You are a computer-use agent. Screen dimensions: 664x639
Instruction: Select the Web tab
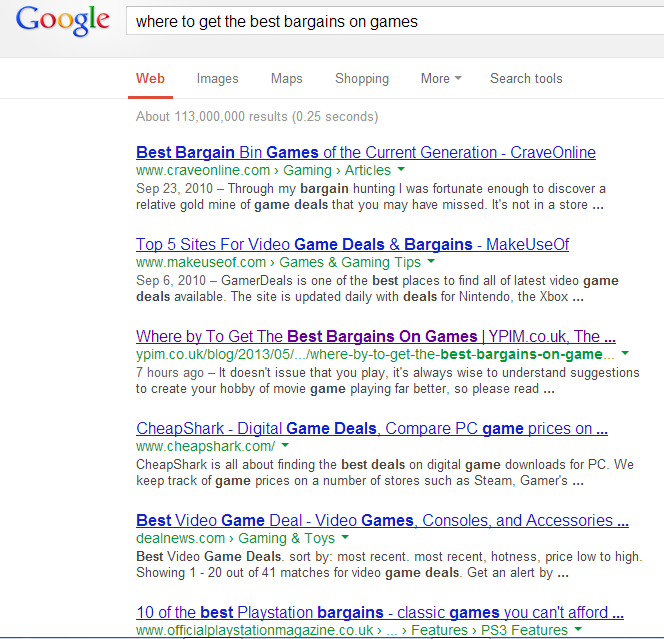point(150,78)
